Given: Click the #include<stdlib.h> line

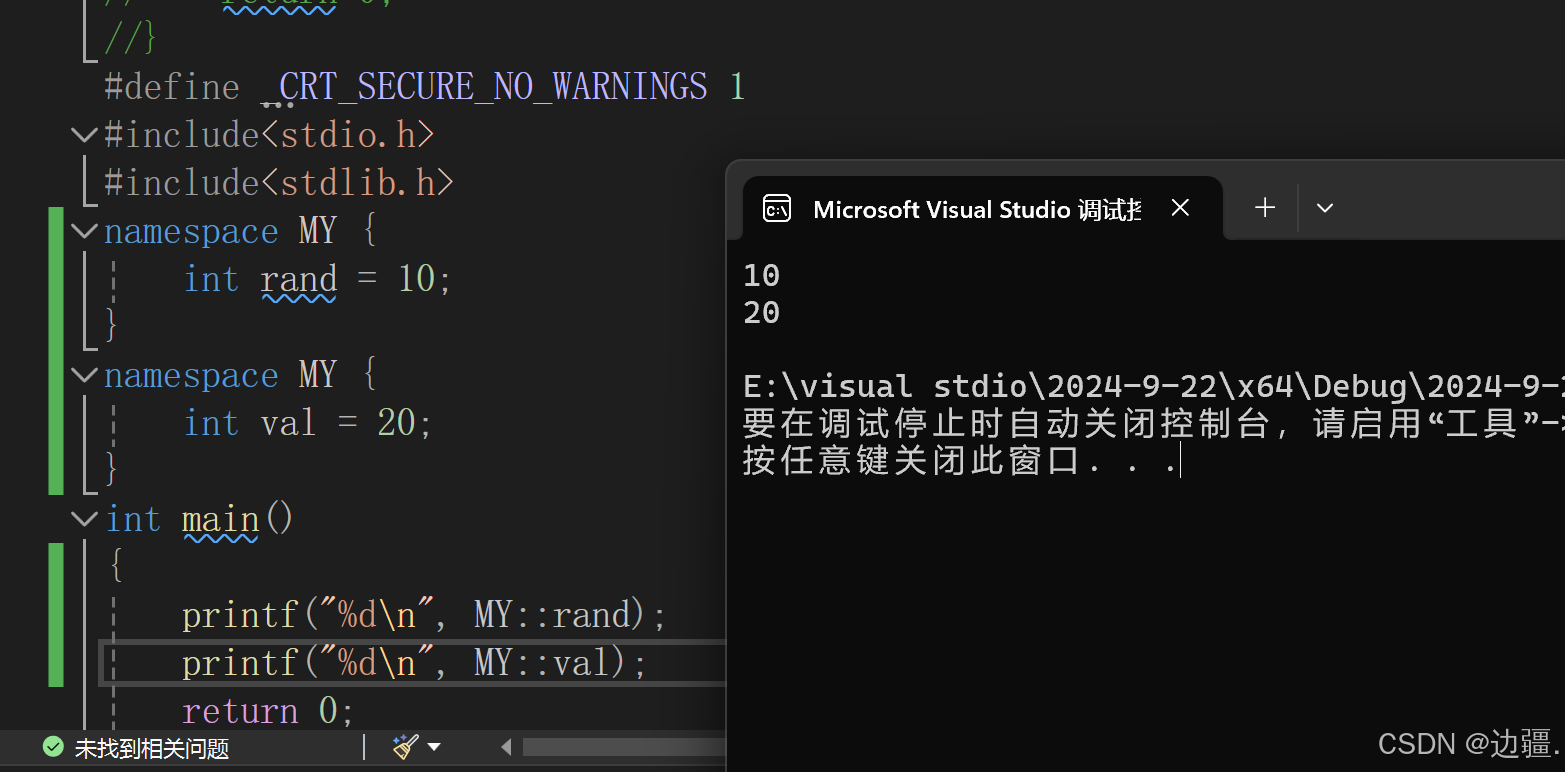Looking at the screenshot, I should [279, 183].
